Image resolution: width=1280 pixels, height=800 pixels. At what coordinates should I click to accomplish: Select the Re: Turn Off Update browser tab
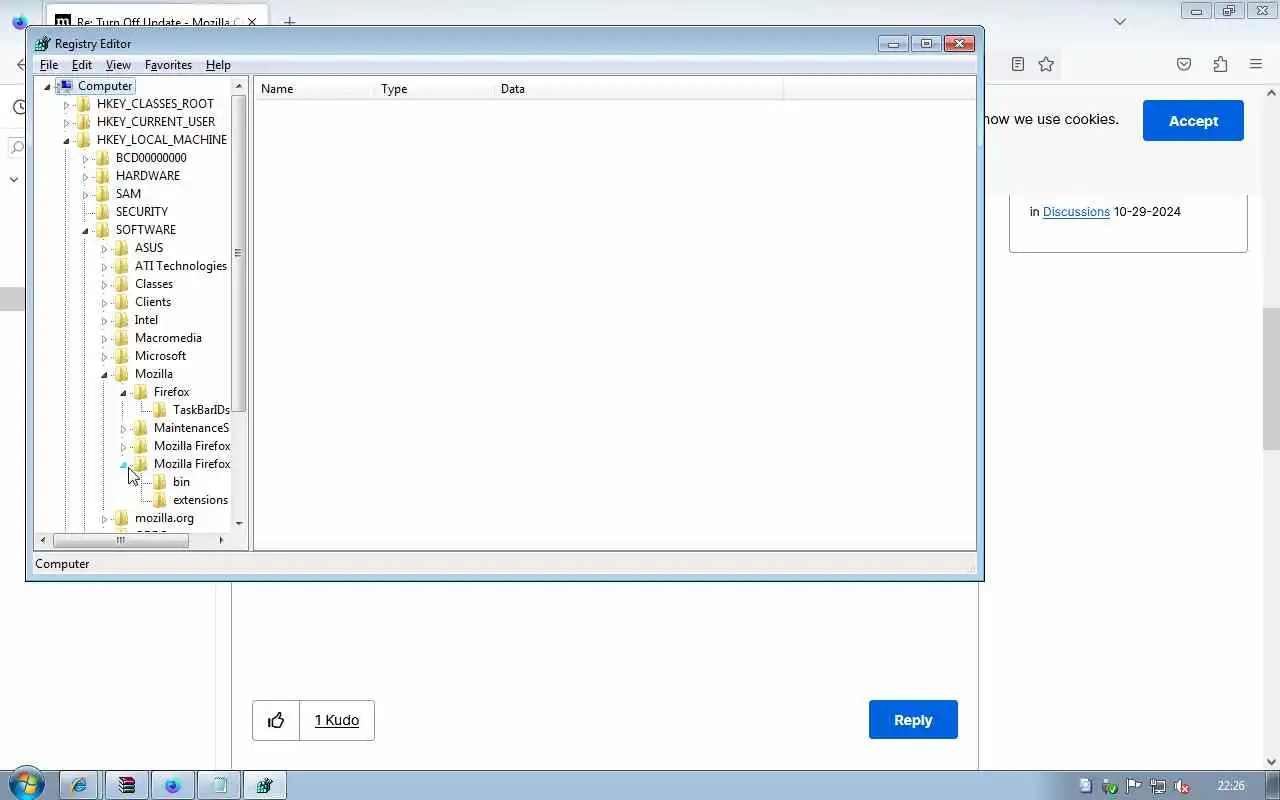(x=156, y=21)
